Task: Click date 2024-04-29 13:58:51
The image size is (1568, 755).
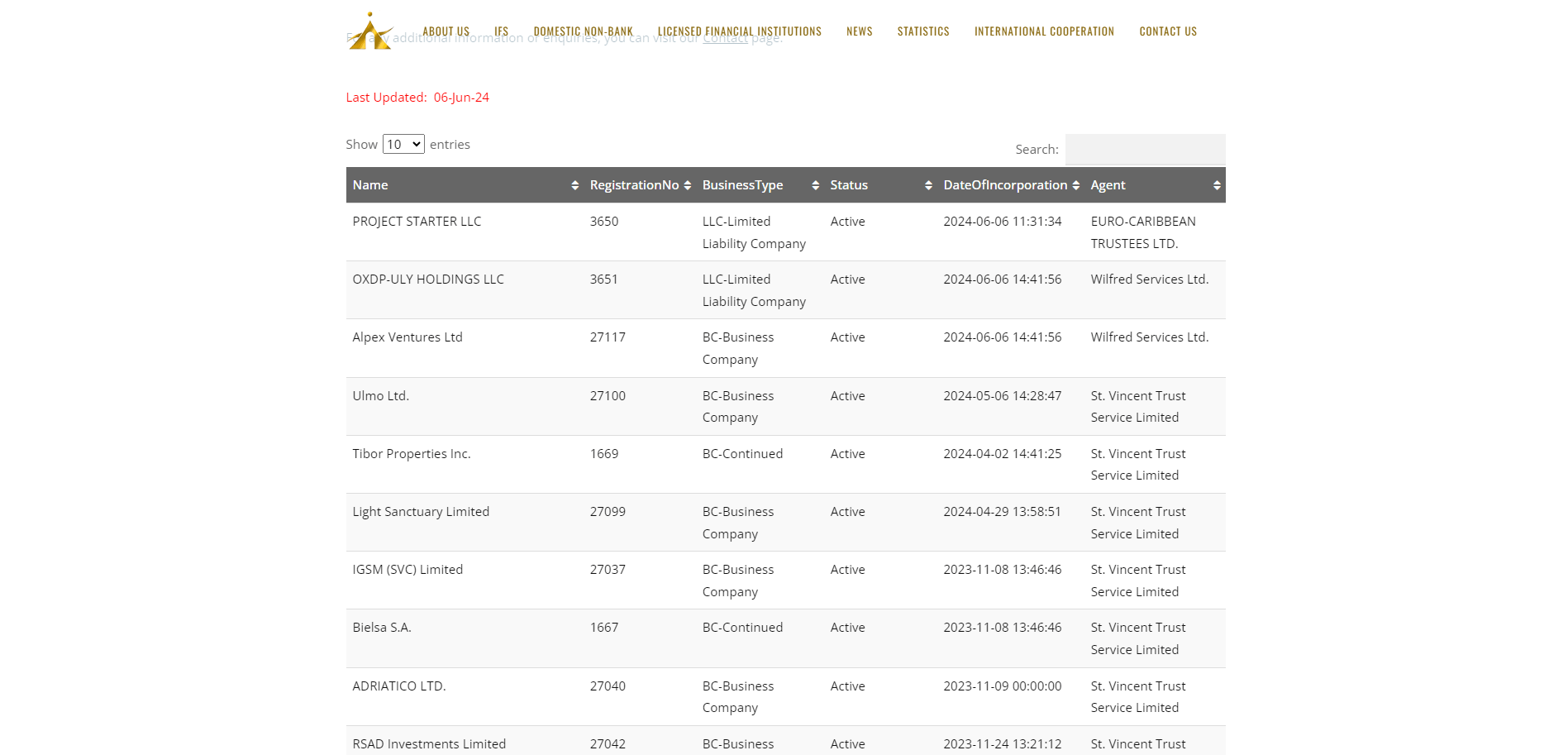Action: [x=1003, y=512]
